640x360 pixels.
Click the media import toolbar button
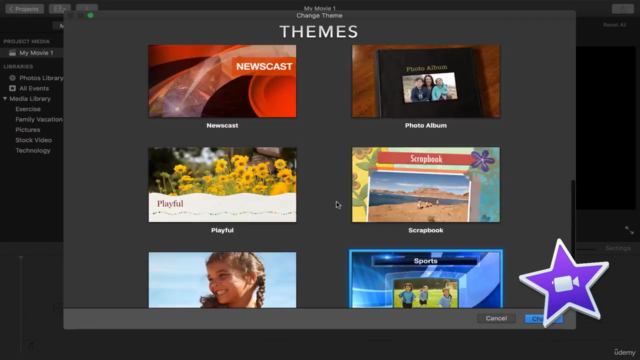[60, 9]
